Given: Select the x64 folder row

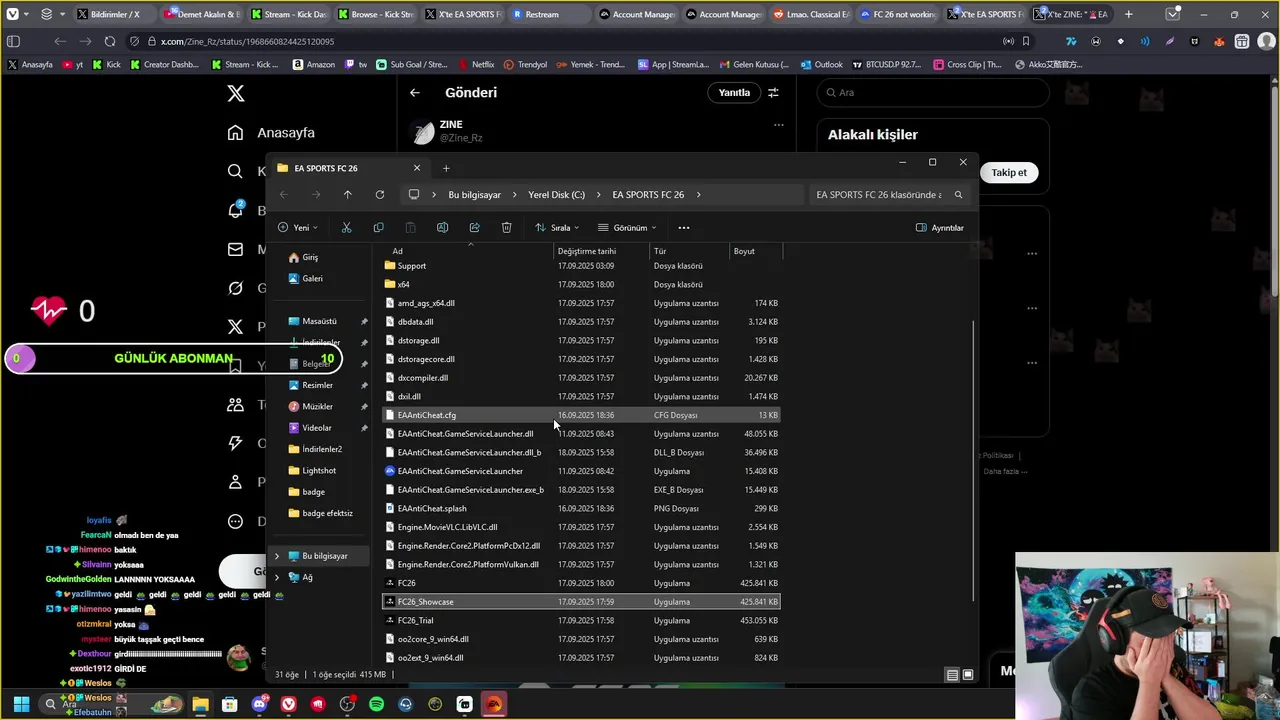Looking at the screenshot, I should (x=580, y=284).
